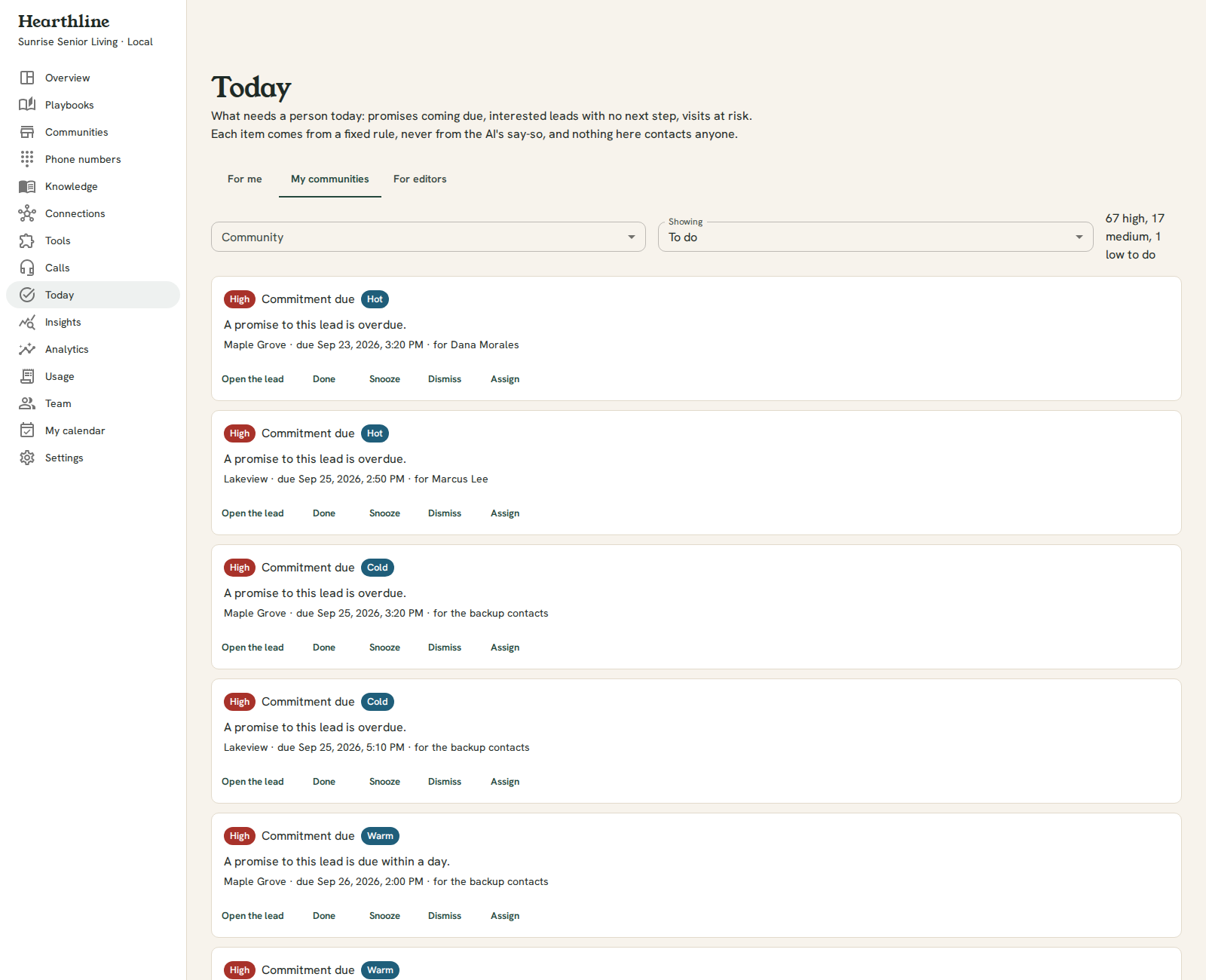Select the Communities storefront icon

(27, 132)
